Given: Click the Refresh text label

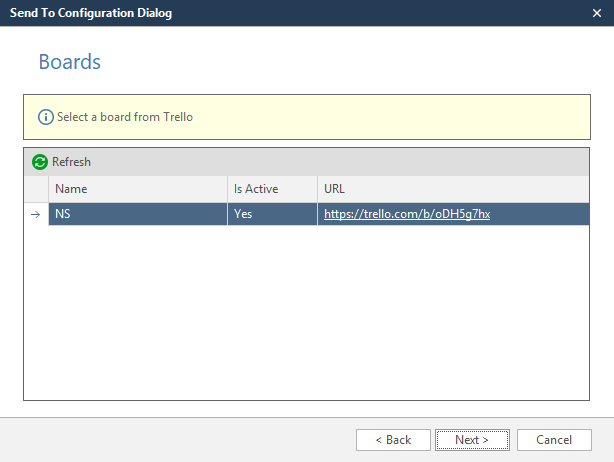Looking at the screenshot, I should click(x=71, y=162).
